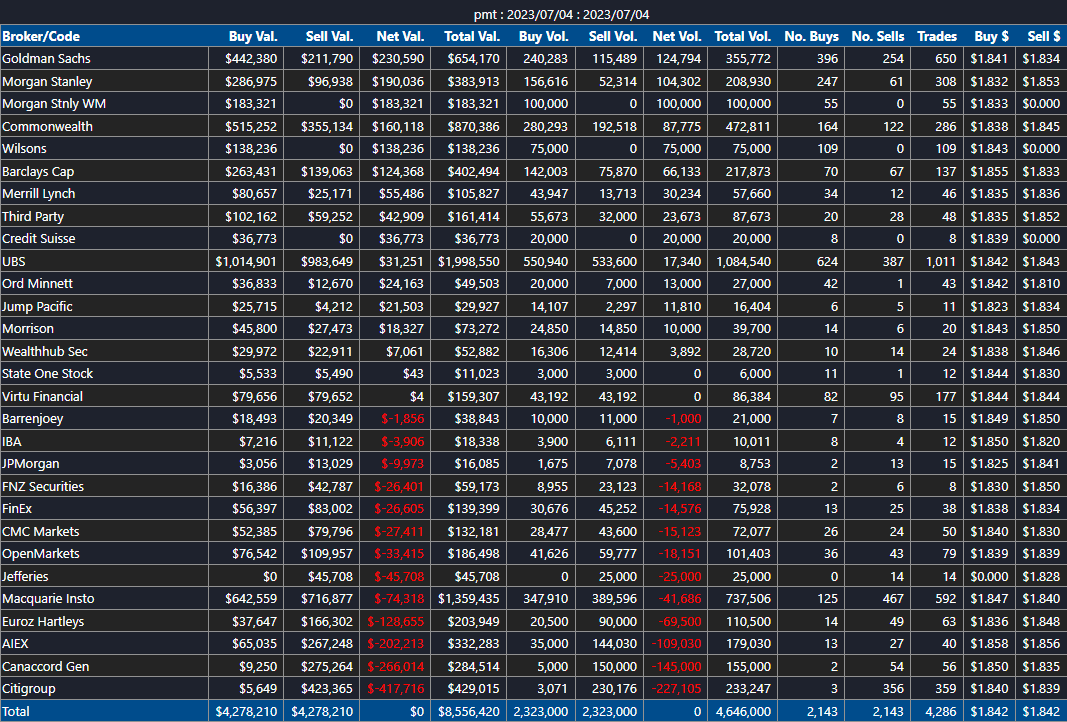Click Goldman Sachs net value $230,590
This screenshot has height=722, width=1067.
(x=397, y=59)
